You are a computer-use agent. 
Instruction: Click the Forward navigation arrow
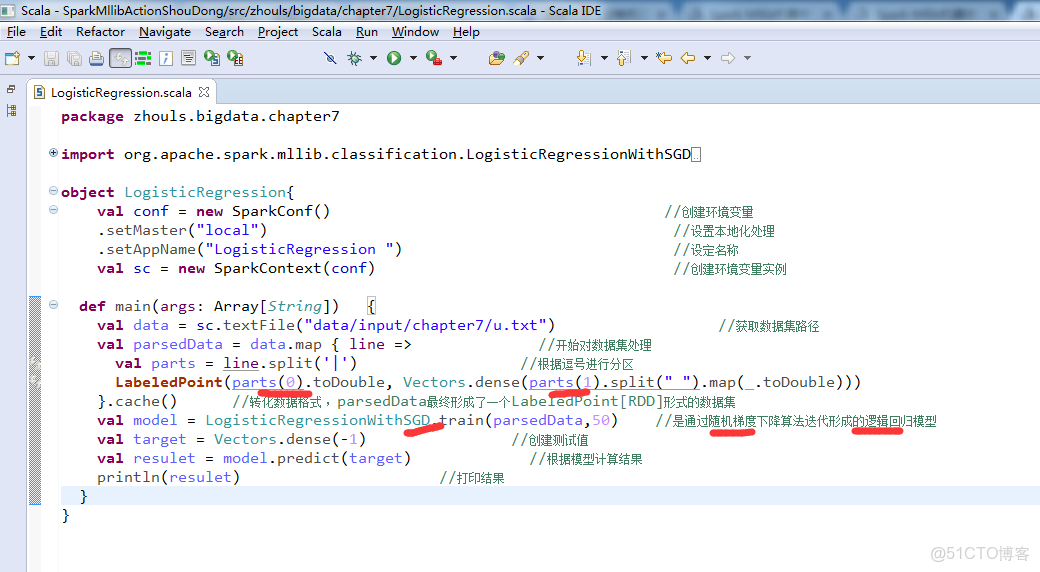click(728, 58)
